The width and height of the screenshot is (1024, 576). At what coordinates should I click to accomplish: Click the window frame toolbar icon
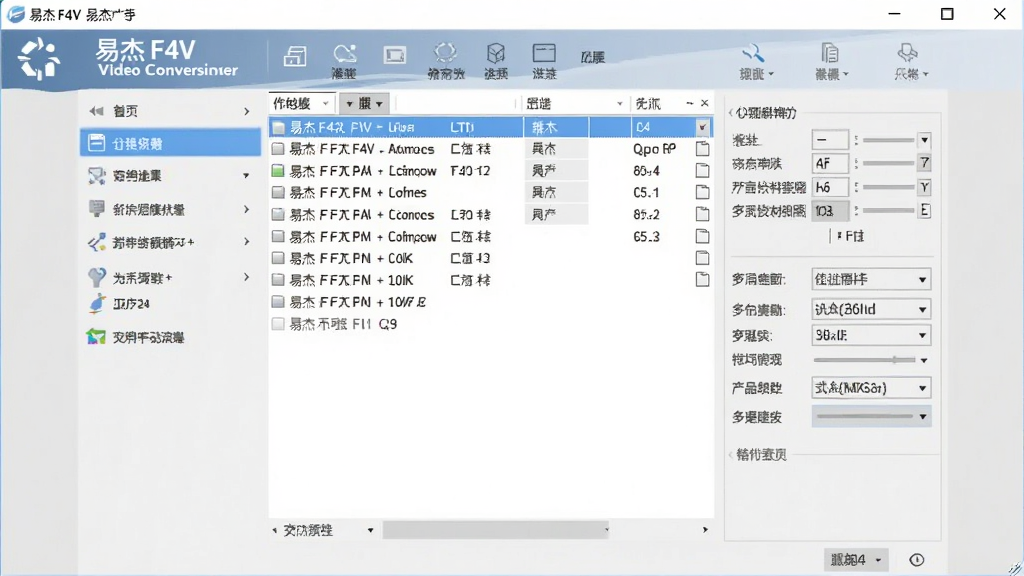(x=544, y=53)
